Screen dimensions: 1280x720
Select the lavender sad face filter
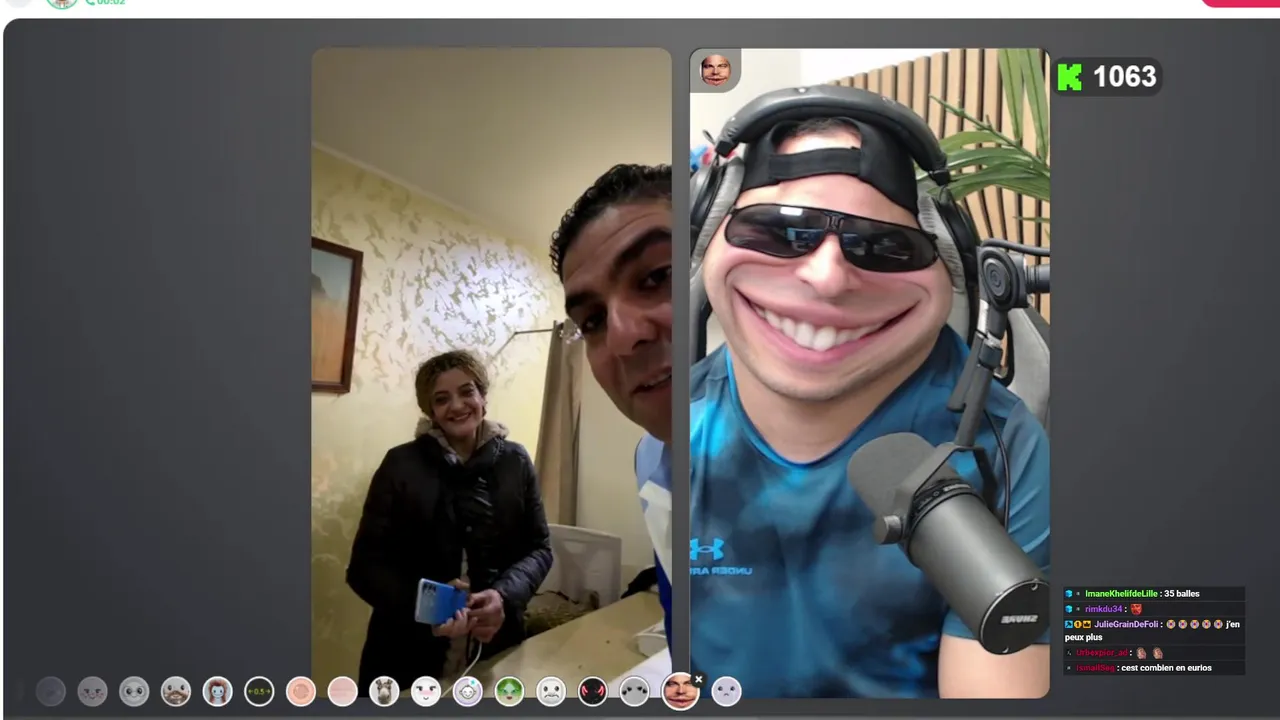pyautogui.click(x=726, y=691)
